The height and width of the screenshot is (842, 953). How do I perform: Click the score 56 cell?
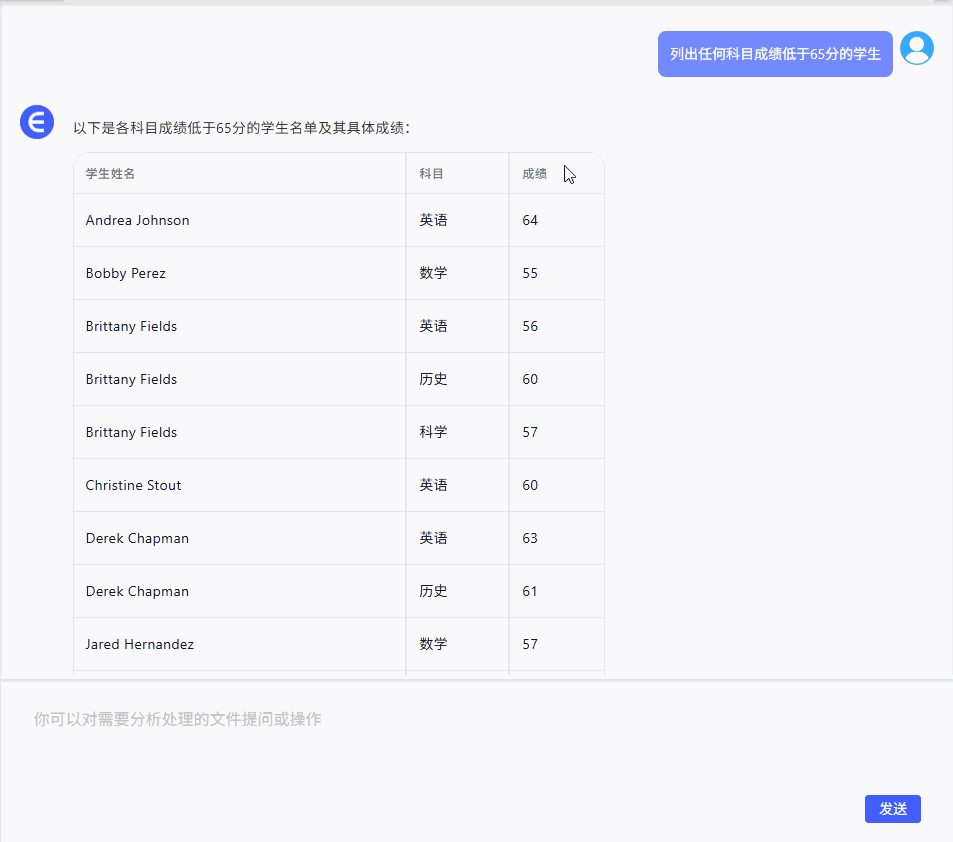coord(530,326)
